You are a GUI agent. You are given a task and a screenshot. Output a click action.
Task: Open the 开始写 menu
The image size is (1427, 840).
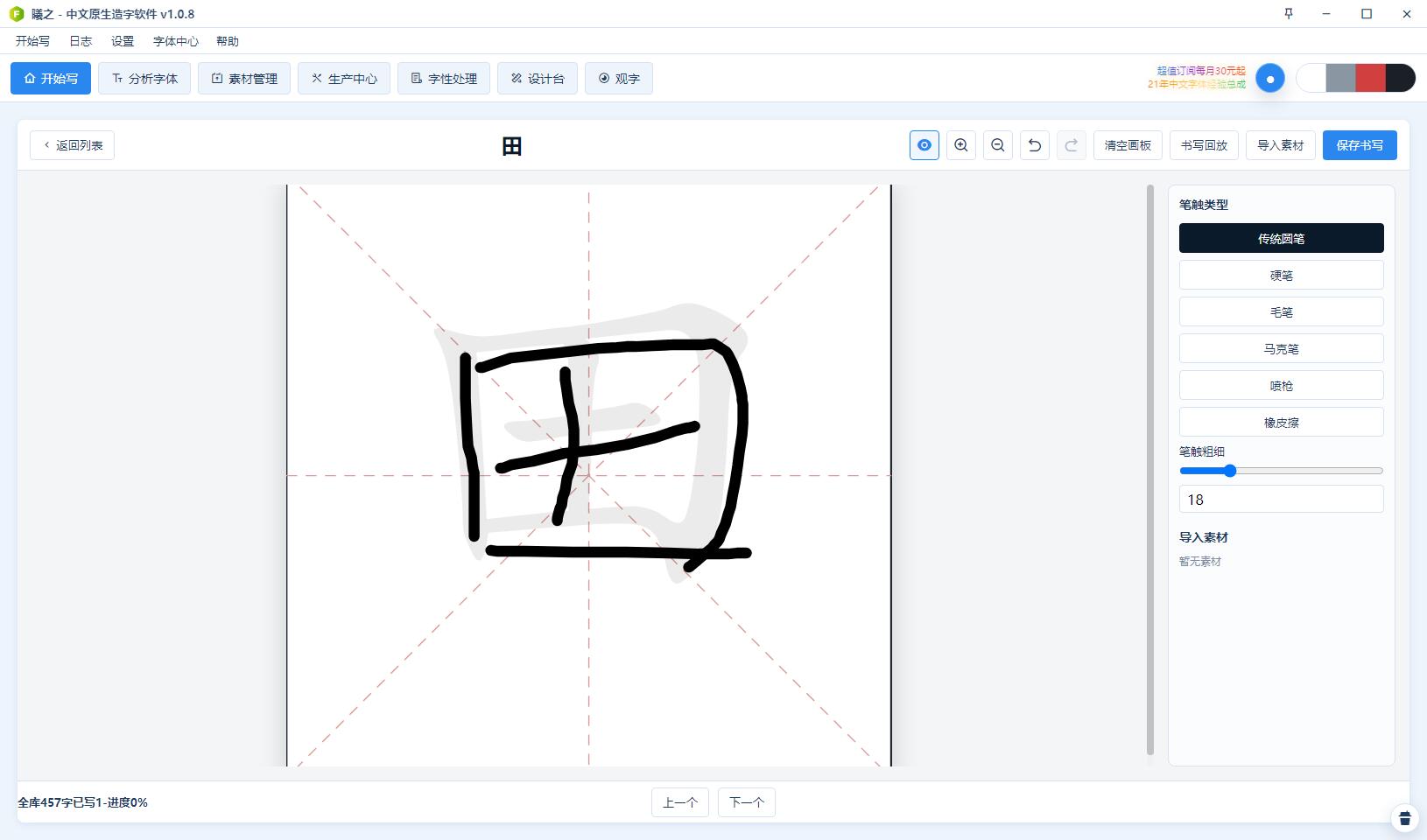tap(32, 41)
